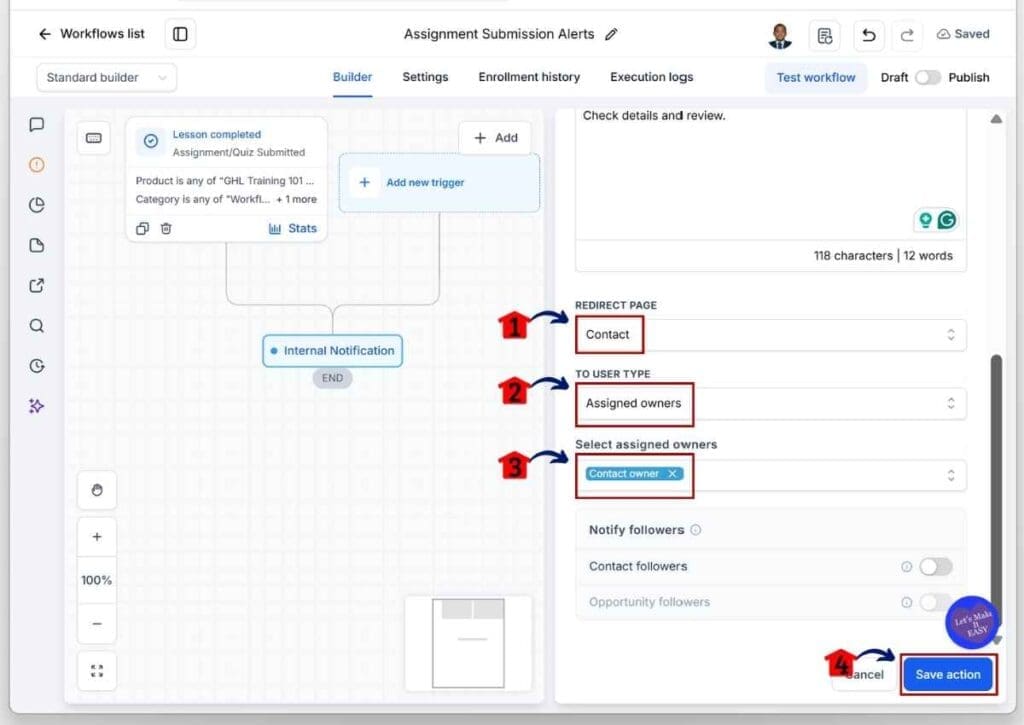The width and height of the screenshot is (1024, 725).
Task: Switch to the Builder tab
Action: (x=353, y=77)
